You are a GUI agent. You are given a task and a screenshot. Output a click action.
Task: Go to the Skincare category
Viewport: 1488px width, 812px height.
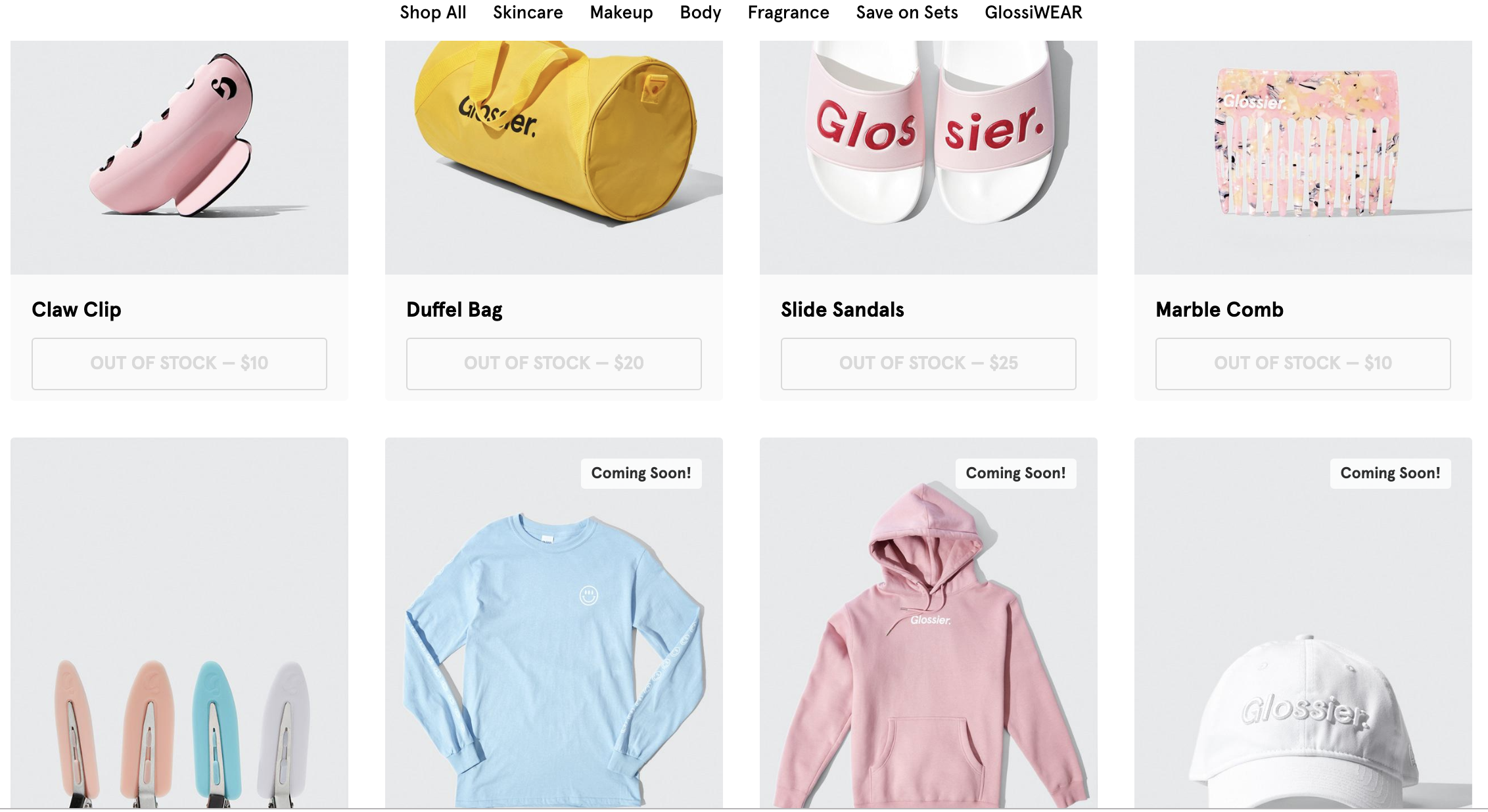pos(528,12)
